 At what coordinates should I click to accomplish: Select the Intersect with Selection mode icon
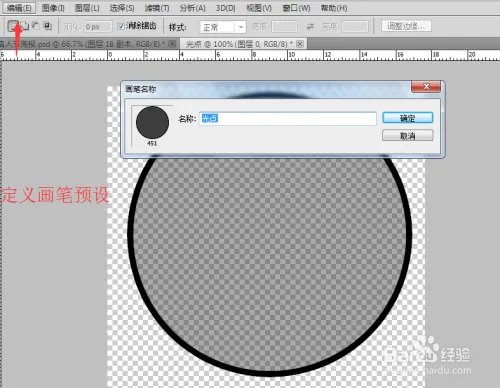pyautogui.click(x=47, y=26)
